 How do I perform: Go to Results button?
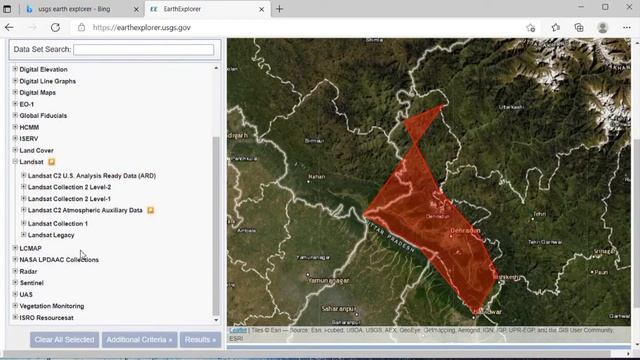(x=200, y=340)
